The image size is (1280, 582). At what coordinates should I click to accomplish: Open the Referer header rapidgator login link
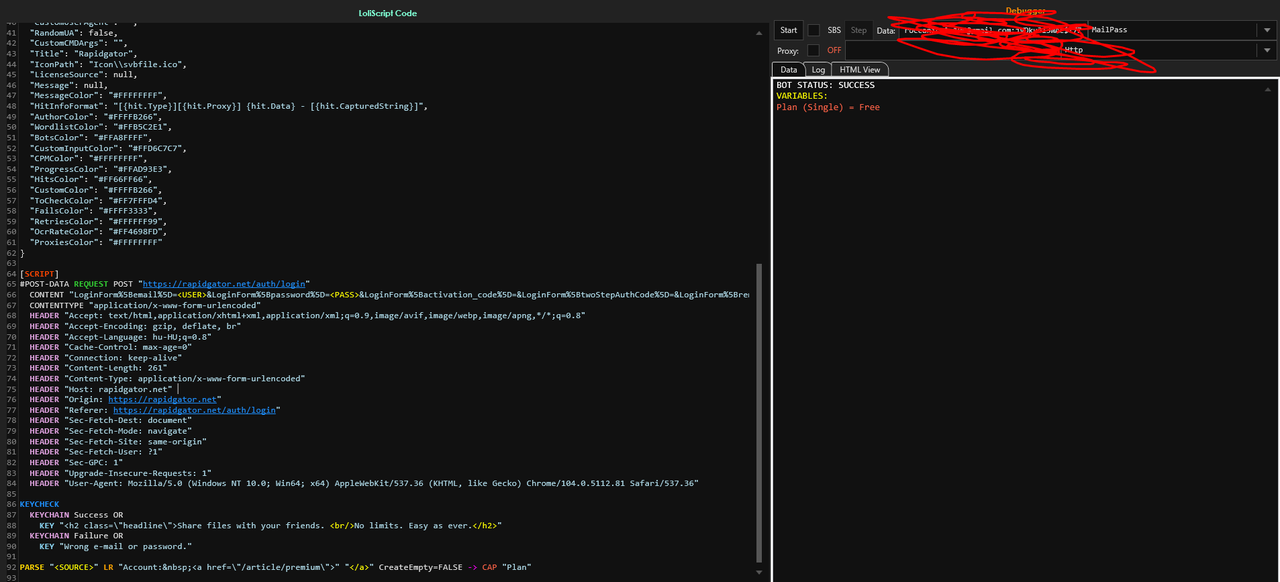click(194, 410)
